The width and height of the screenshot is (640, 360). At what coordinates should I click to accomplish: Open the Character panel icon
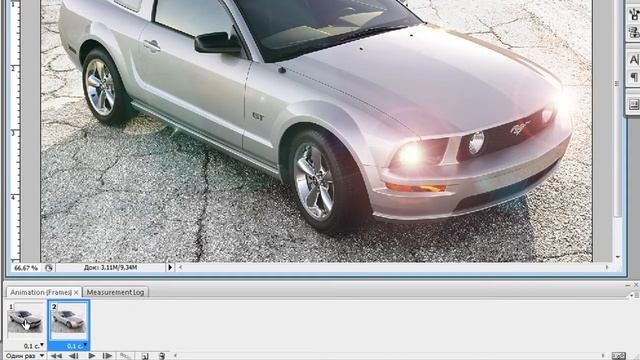click(633, 60)
